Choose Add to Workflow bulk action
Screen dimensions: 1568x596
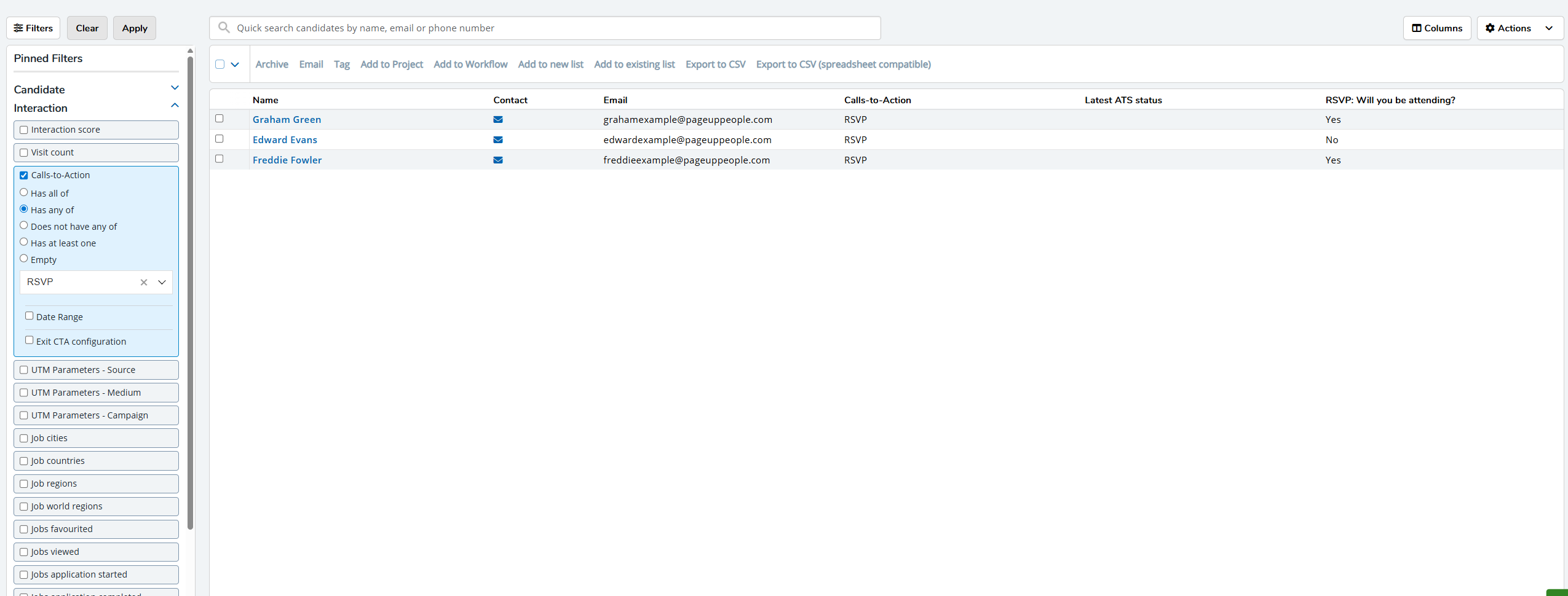click(x=470, y=65)
